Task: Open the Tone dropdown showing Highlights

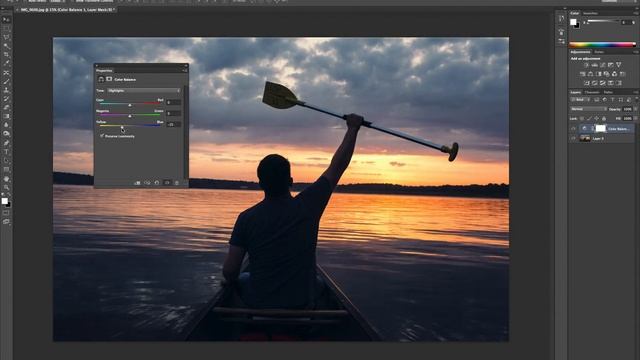Action: pos(144,91)
